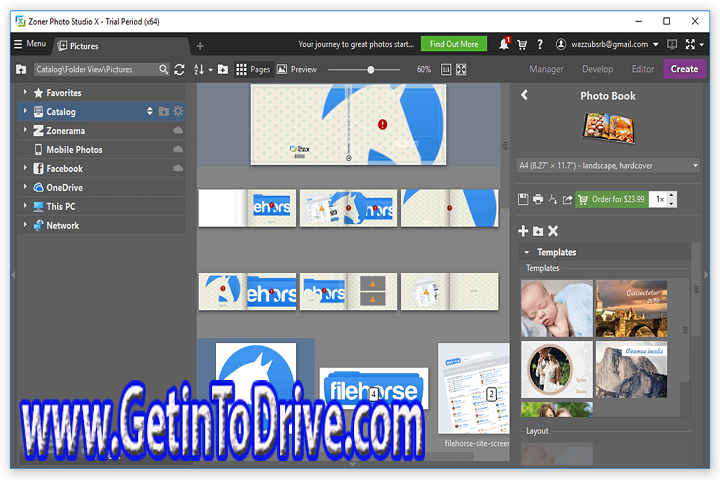Screen dimensions: 720x480
Task: Click the Catalog\Folder View\Pictures path field
Action: point(96,69)
